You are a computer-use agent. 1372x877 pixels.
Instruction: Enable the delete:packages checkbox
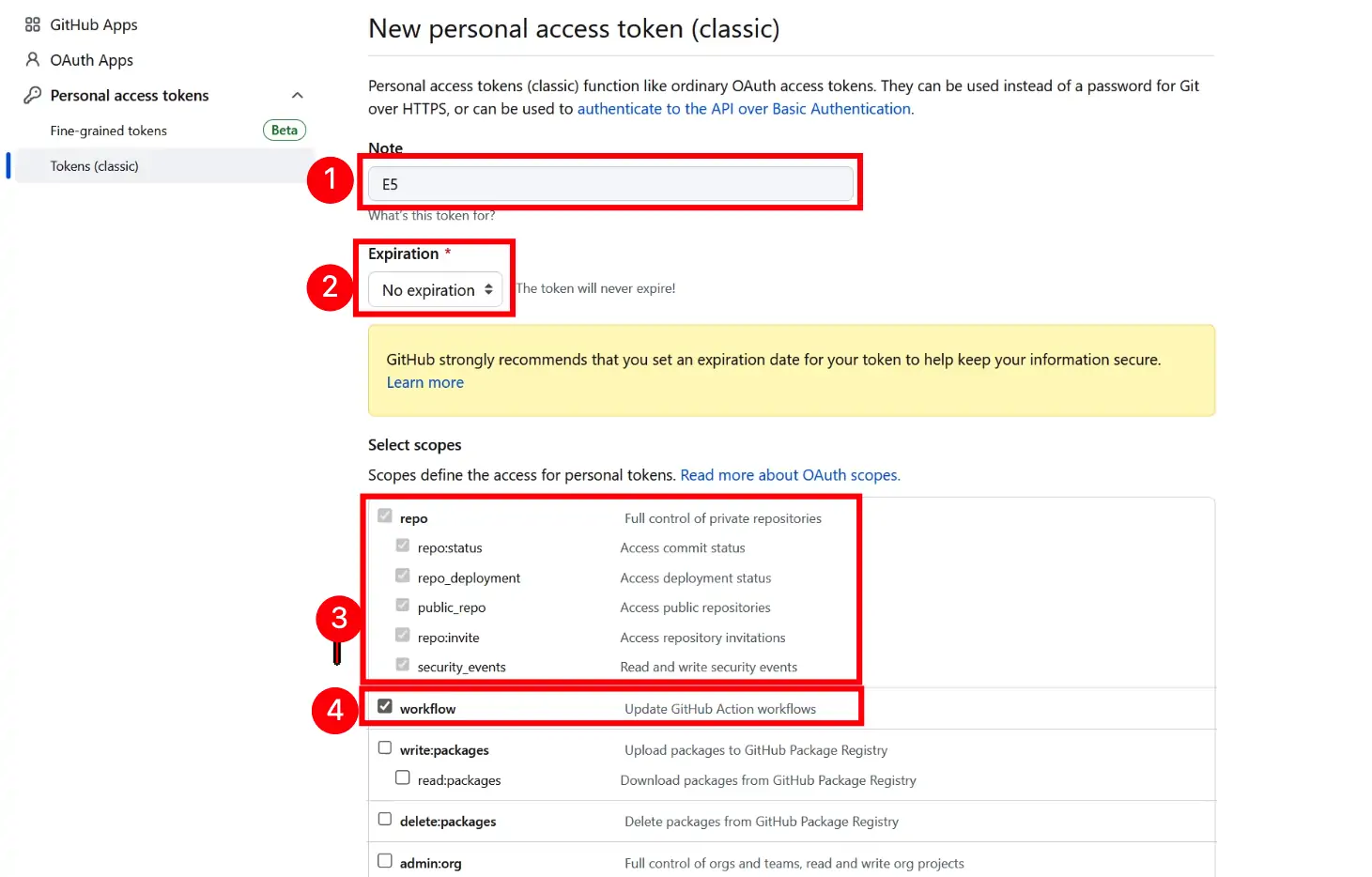pyautogui.click(x=385, y=818)
